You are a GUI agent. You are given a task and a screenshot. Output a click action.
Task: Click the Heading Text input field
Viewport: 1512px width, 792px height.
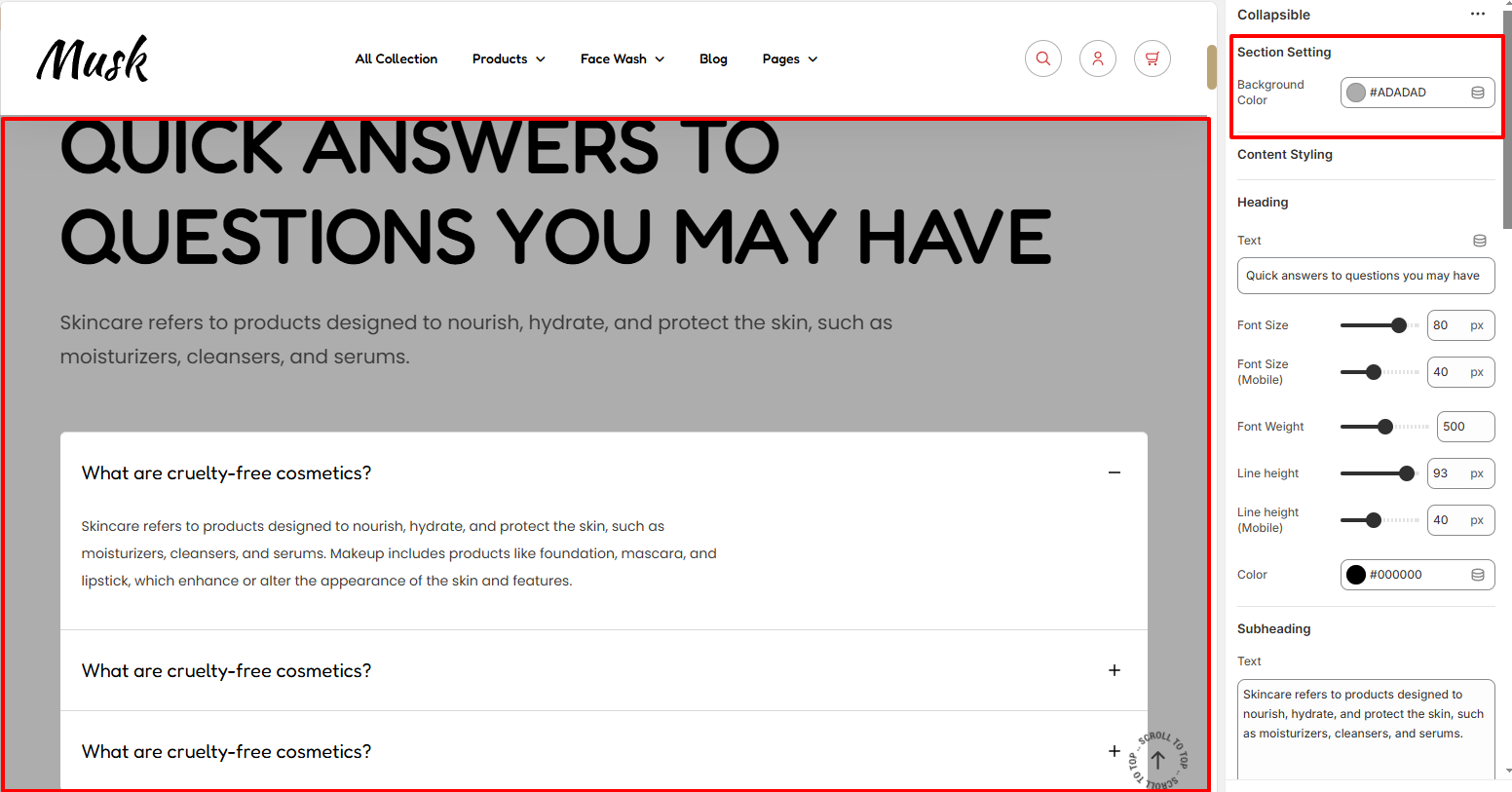pos(1366,276)
